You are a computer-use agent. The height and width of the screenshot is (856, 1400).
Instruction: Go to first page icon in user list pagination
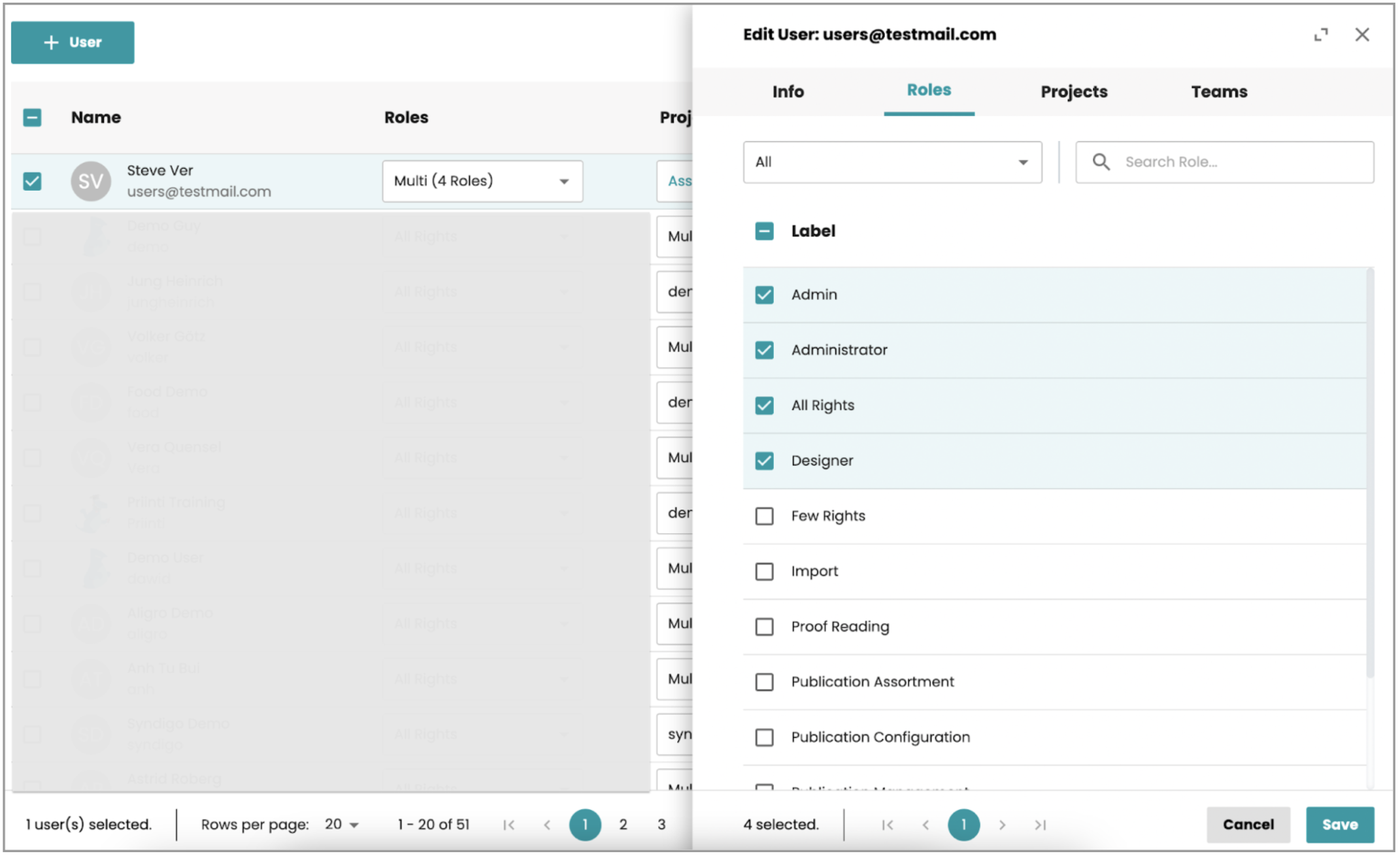pos(508,825)
